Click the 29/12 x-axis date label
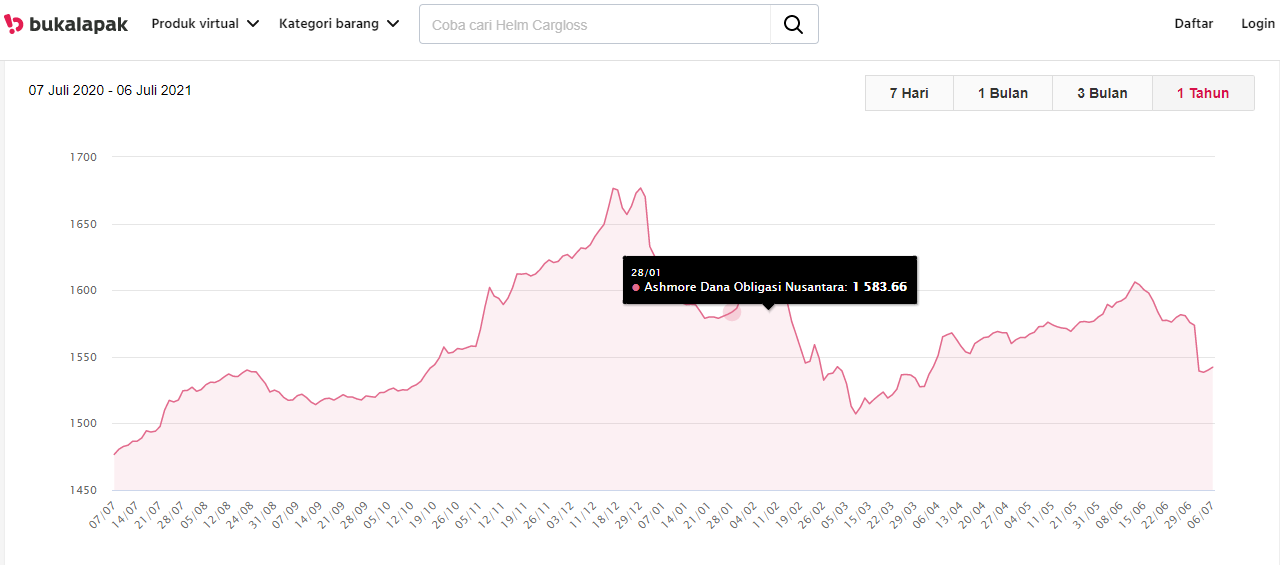 [630, 515]
